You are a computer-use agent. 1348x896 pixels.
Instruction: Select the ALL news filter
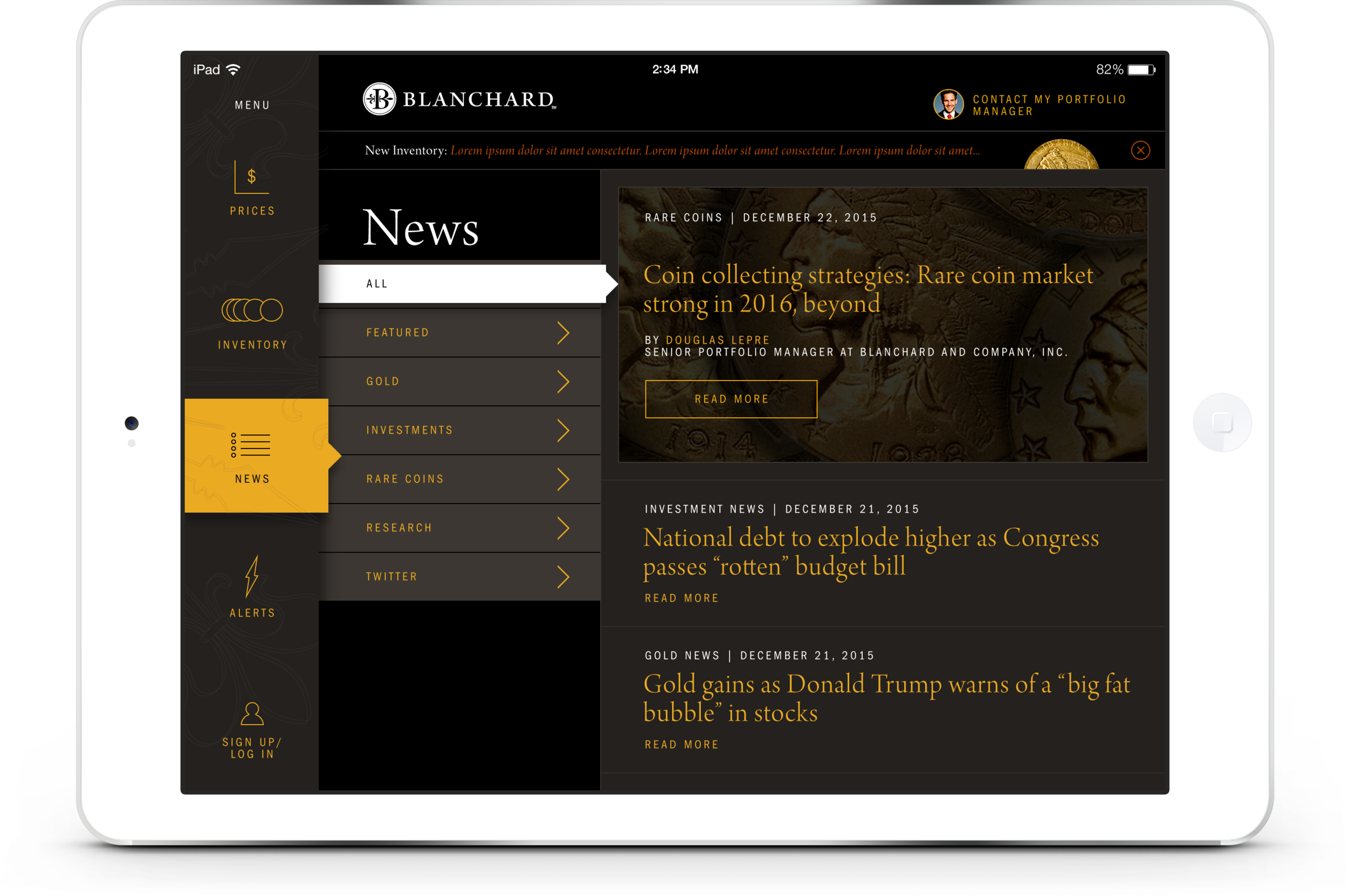[462, 284]
